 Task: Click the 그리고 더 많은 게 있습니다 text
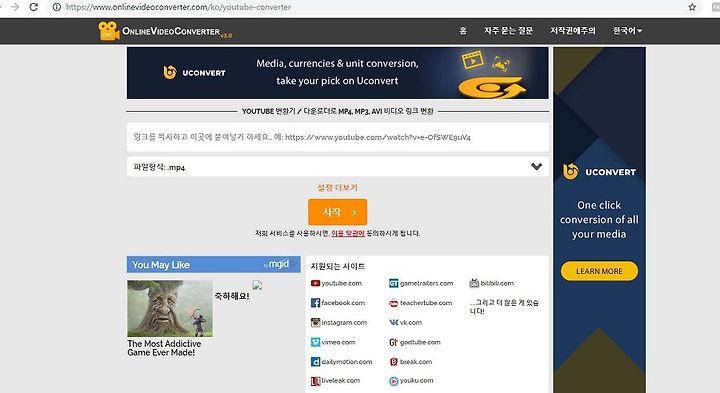click(x=504, y=307)
